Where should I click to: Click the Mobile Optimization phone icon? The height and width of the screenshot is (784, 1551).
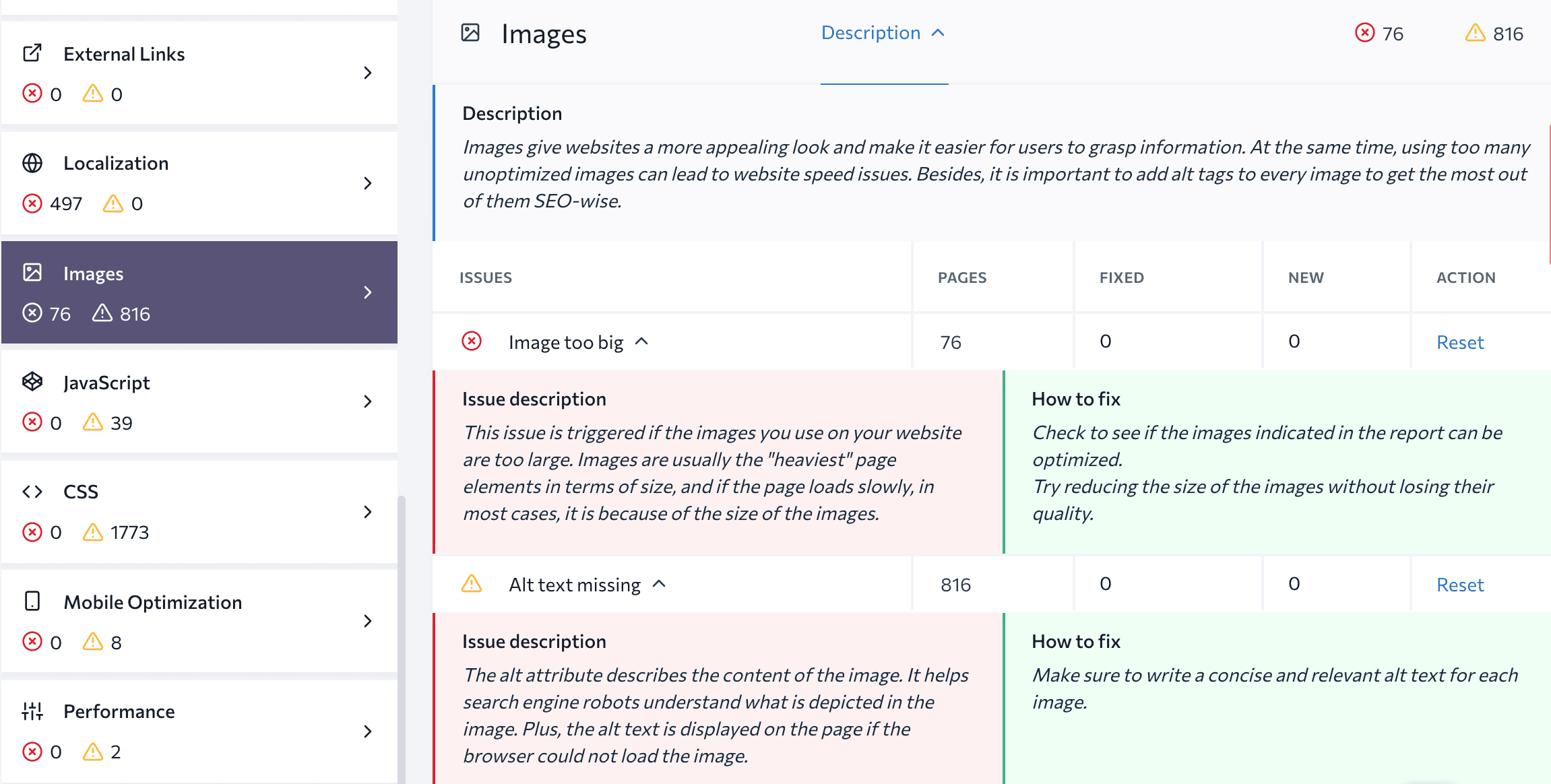[32, 601]
